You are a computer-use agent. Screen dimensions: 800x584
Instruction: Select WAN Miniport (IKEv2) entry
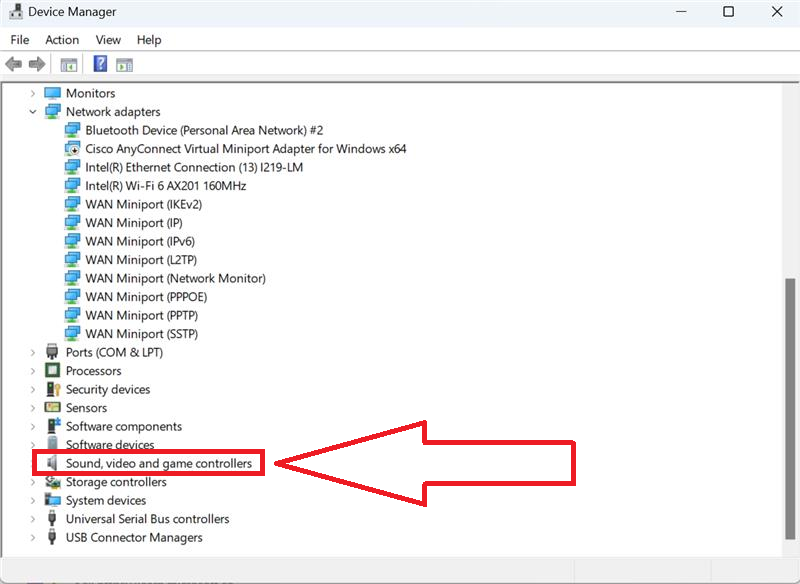(x=143, y=204)
